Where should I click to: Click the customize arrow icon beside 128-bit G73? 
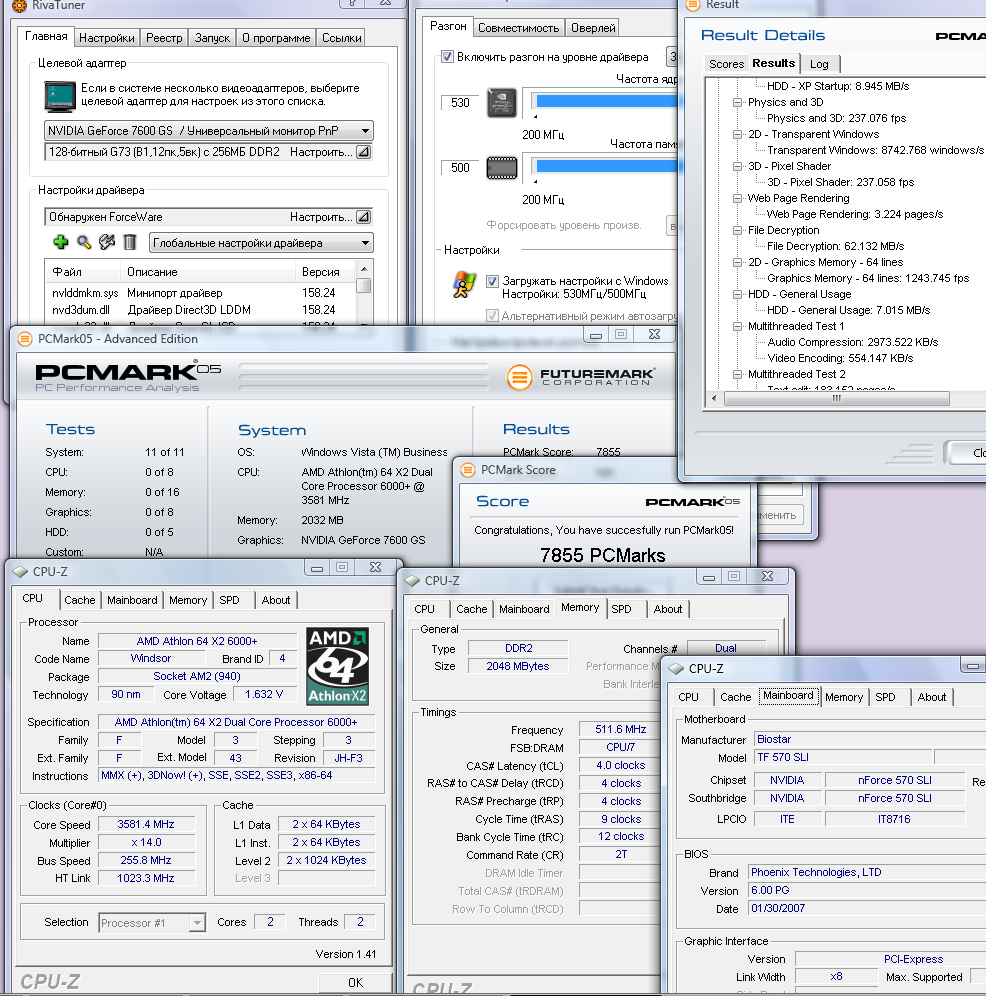point(363,152)
